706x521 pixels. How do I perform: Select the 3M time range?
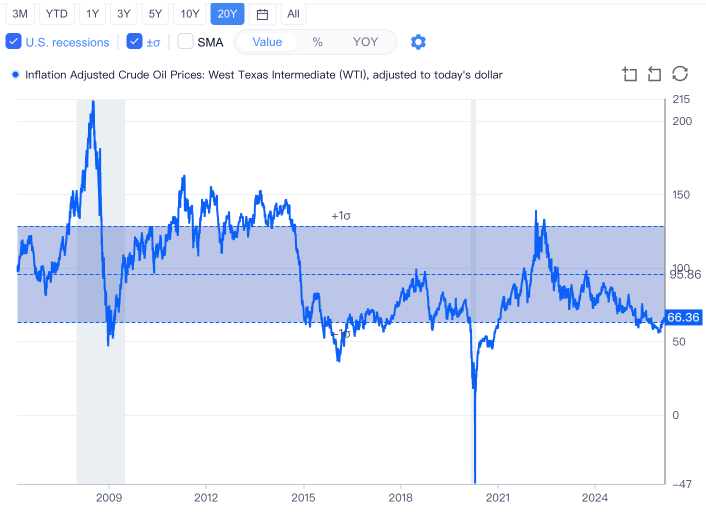[20, 14]
